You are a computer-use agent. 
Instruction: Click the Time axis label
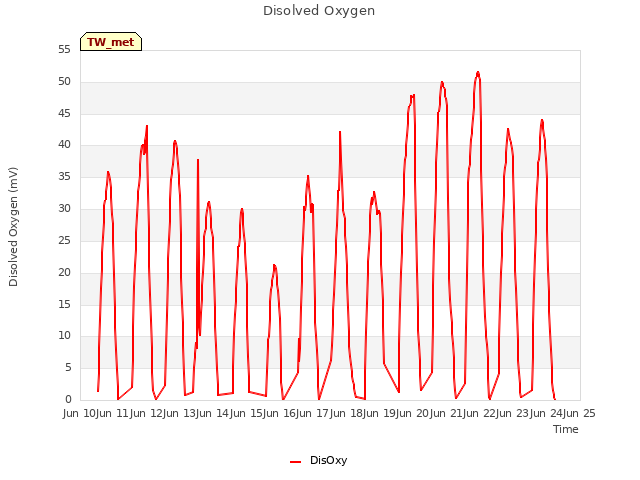coord(566,429)
